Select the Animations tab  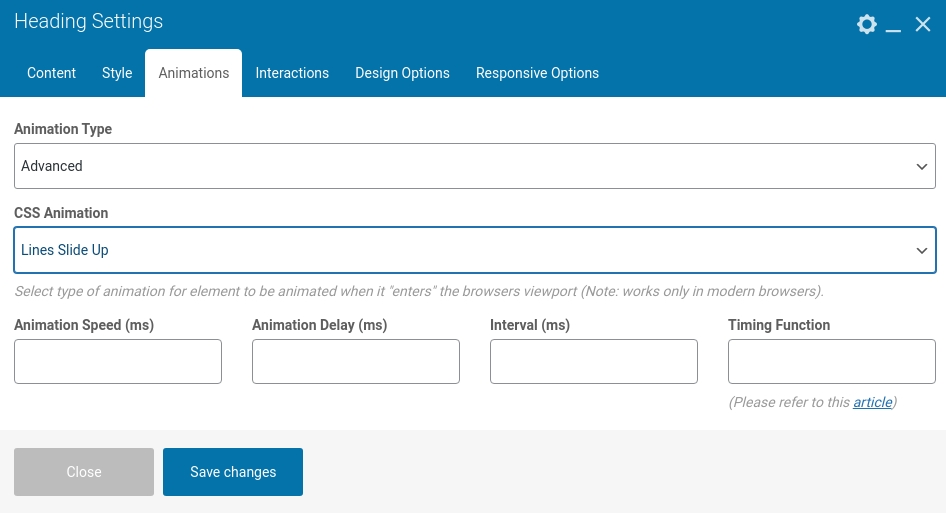click(194, 73)
